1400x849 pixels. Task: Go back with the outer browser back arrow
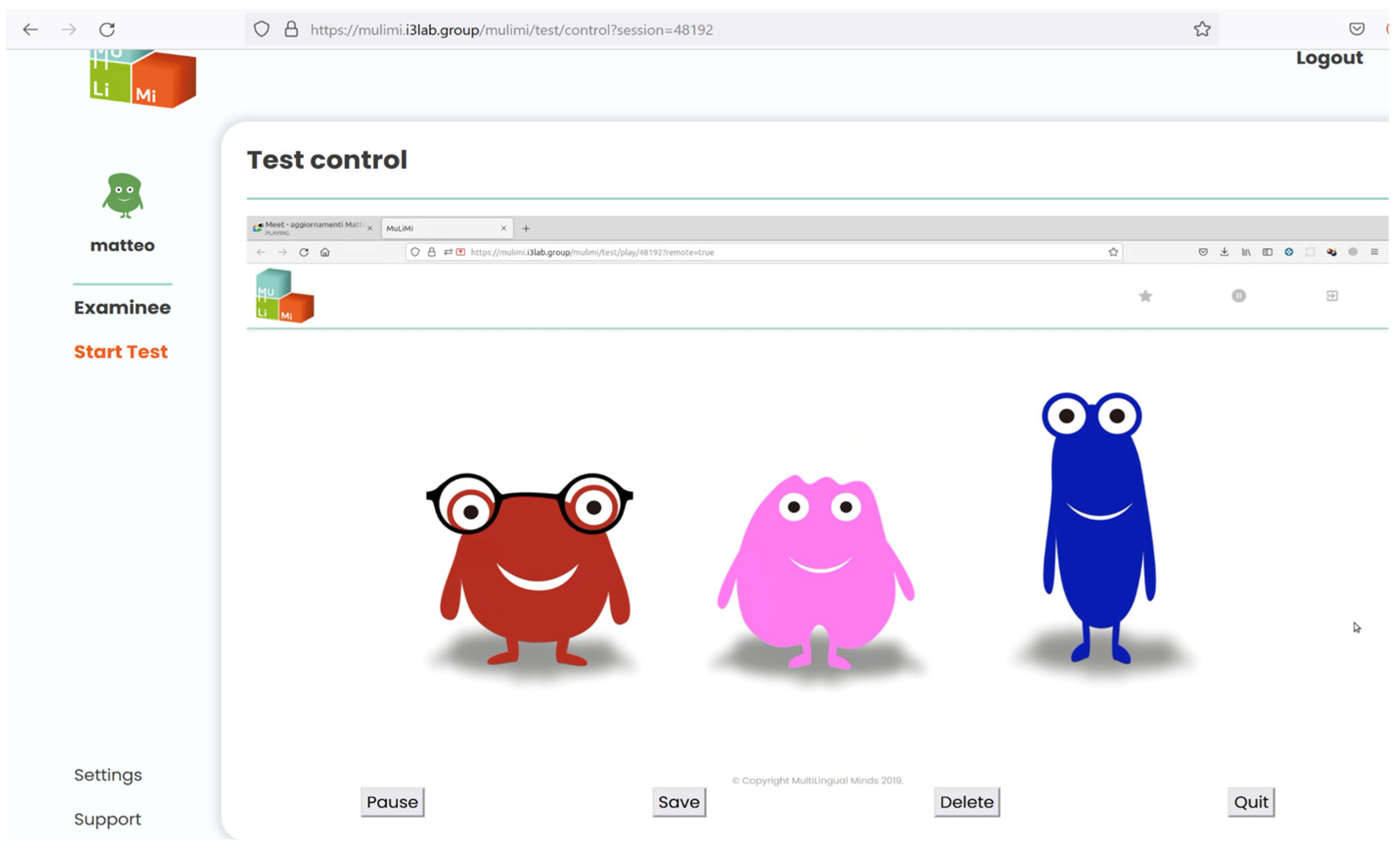coord(30,29)
